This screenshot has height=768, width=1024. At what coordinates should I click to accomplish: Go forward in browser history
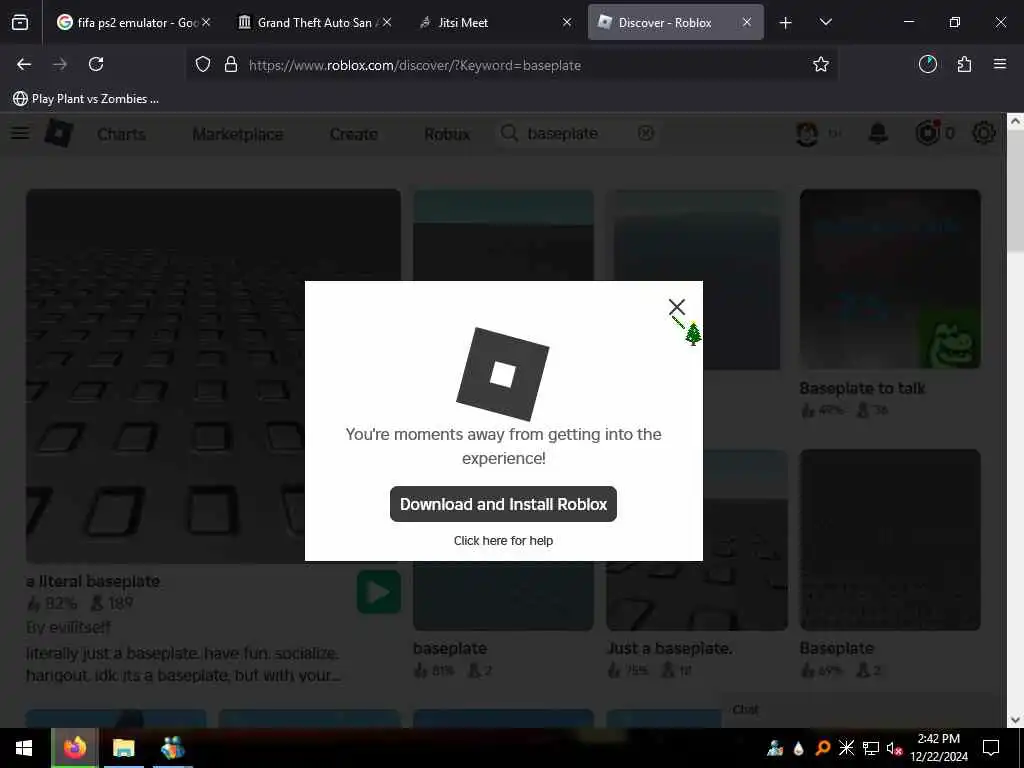[60, 64]
